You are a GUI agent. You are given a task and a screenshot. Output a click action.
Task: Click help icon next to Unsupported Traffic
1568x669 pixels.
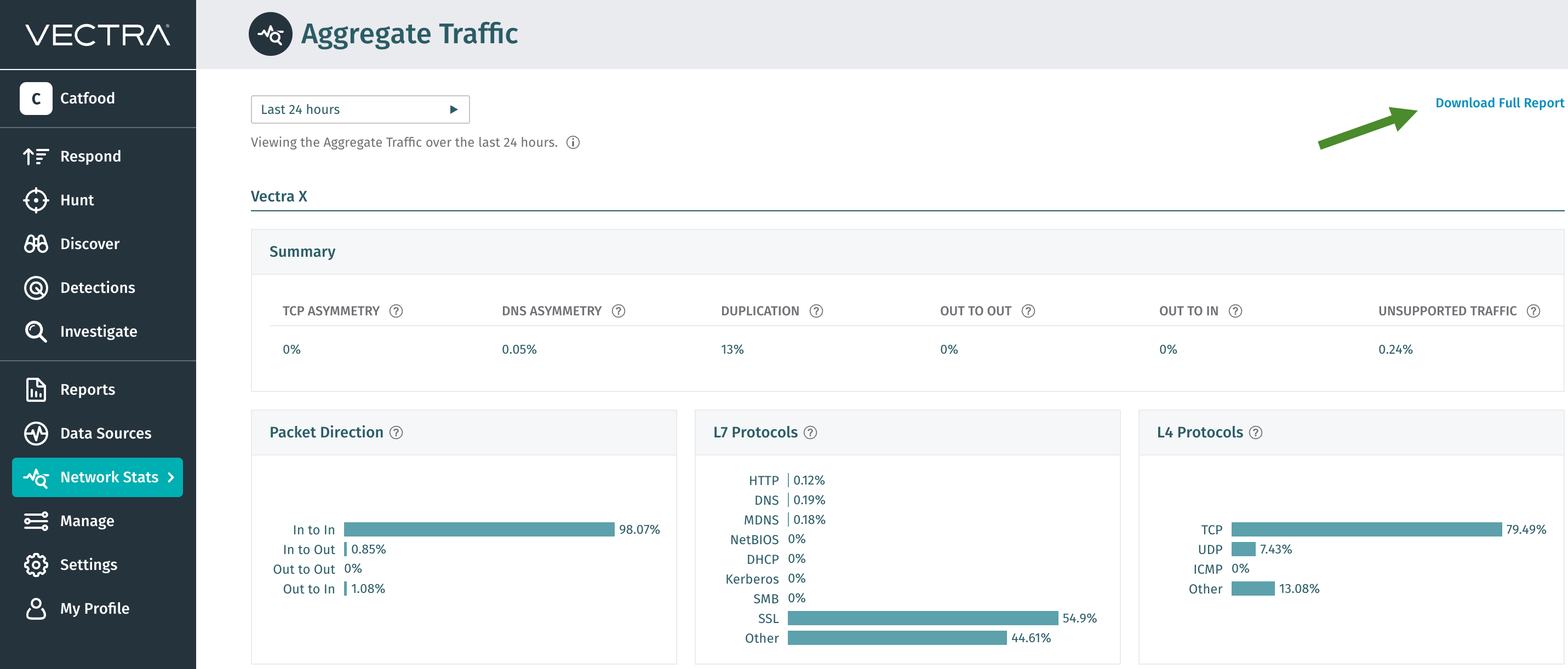point(1533,311)
